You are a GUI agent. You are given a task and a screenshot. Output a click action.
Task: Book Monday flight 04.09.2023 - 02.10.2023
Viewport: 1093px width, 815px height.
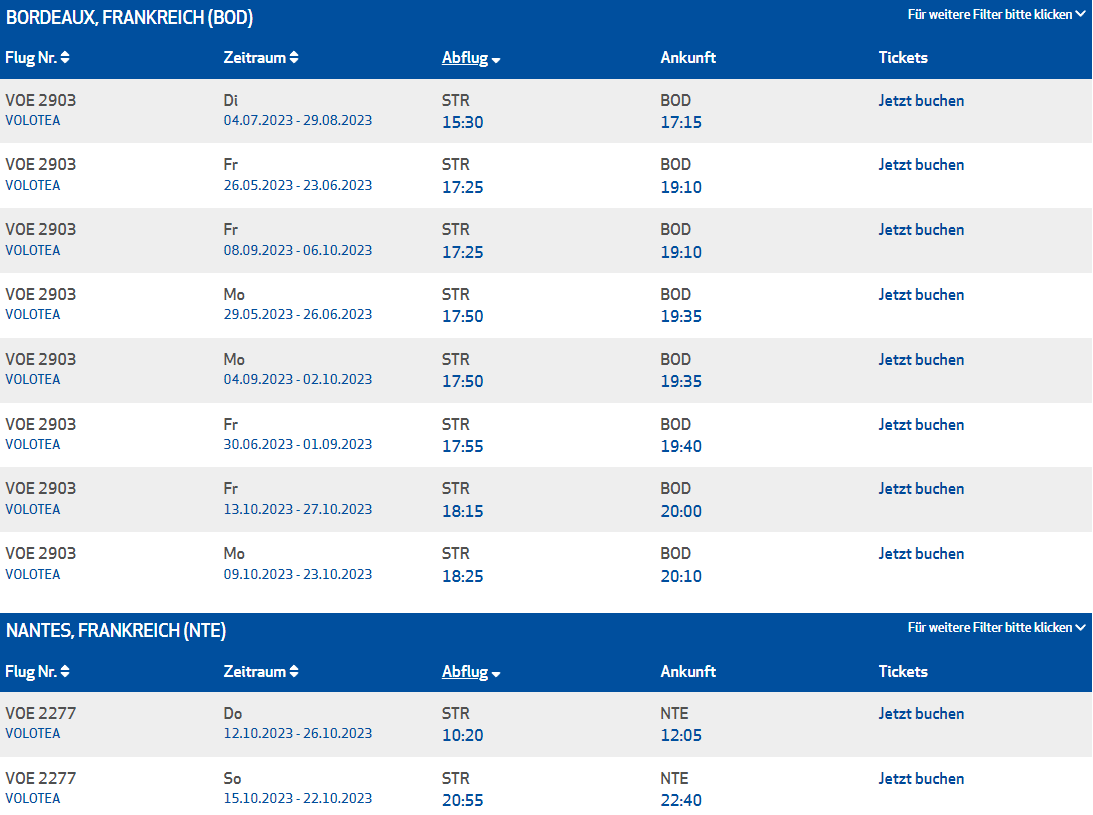click(921, 360)
